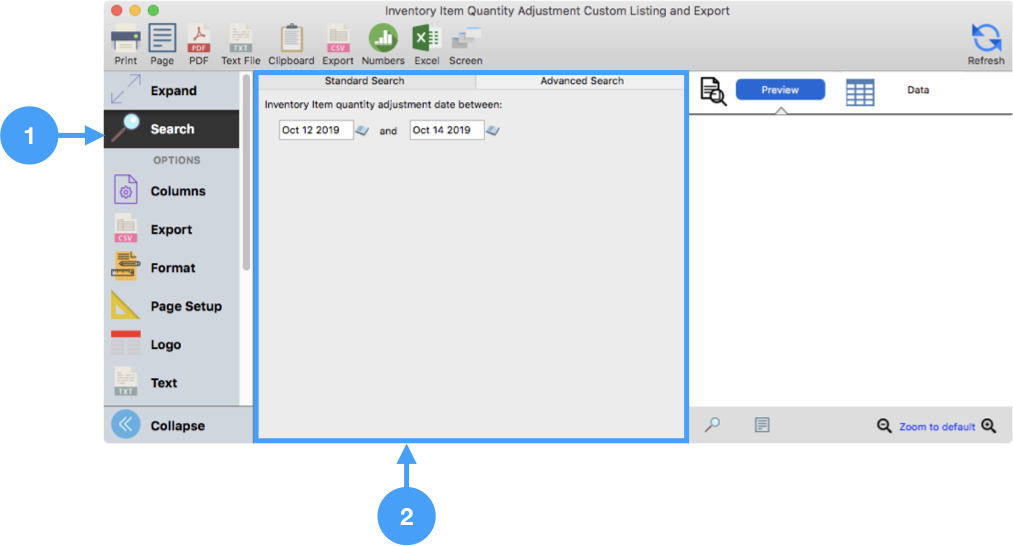Copy listing with the Clipboard icon
The width and height of the screenshot is (1013, 546).
point(291,39)
